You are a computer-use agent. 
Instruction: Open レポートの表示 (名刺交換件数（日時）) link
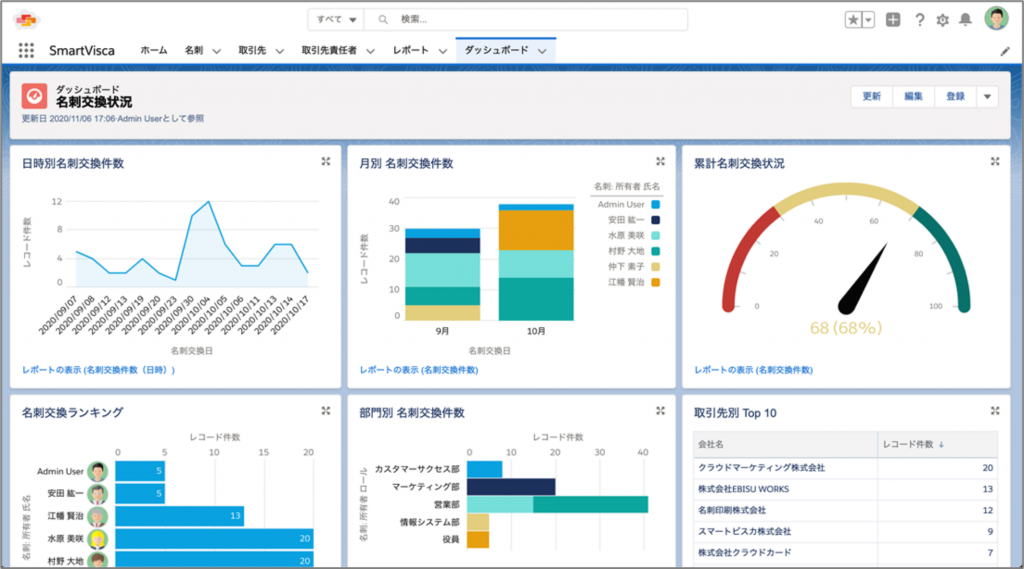[x=98, y=370]
